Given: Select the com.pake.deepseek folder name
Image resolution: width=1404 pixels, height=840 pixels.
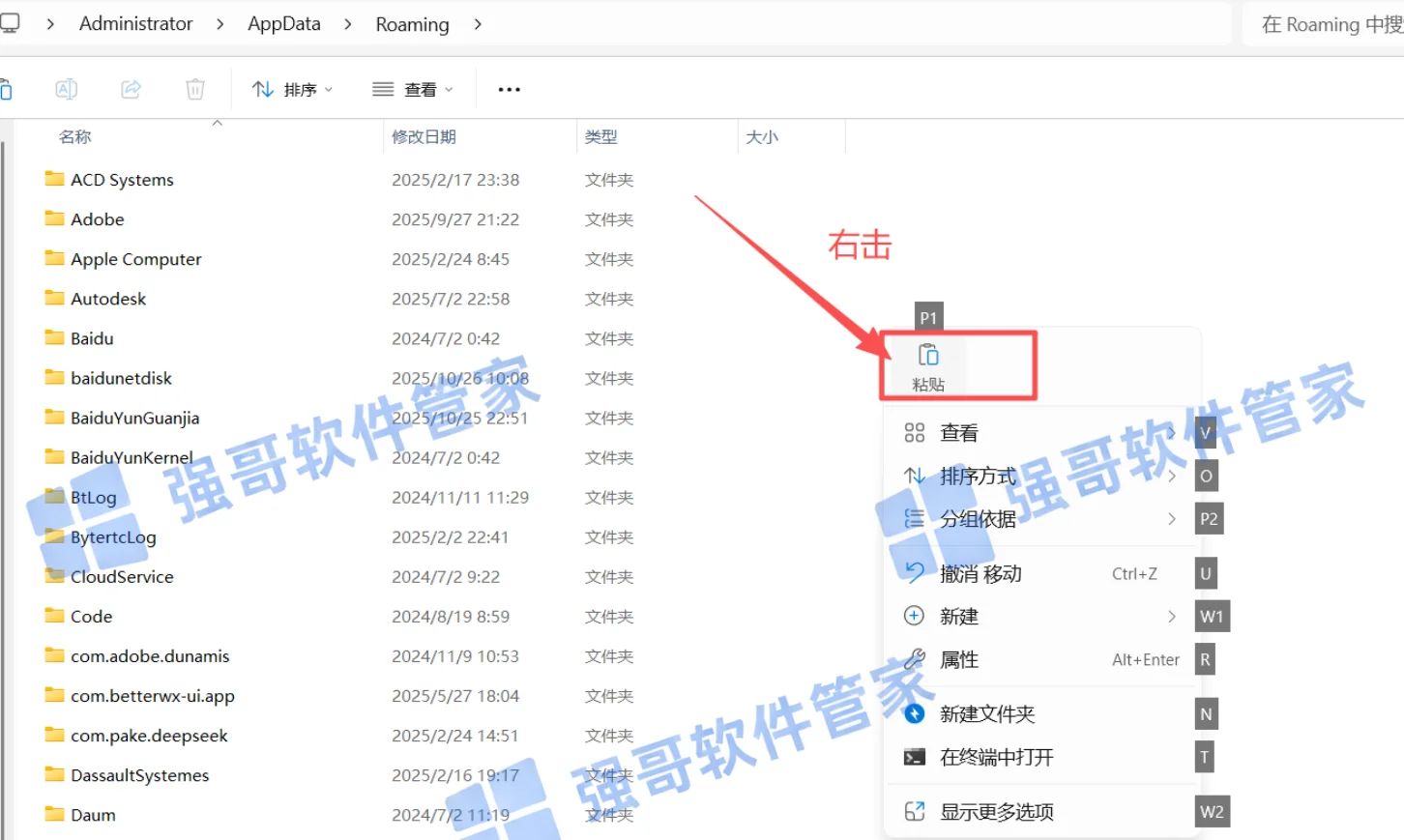Looking at the screenshot, I should tap(149, 736).
